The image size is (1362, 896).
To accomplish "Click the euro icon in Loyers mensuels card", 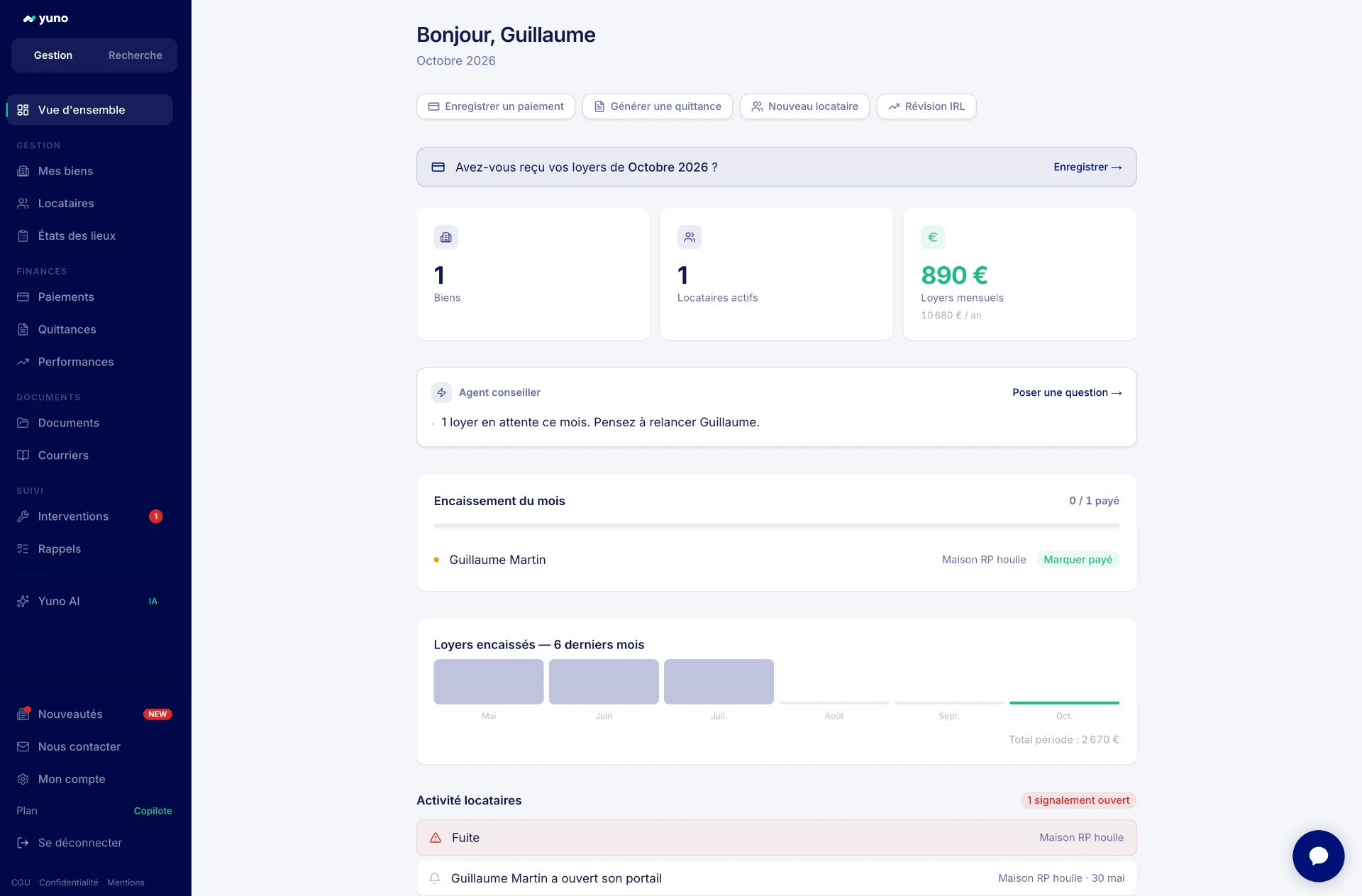I will point(932,237).
